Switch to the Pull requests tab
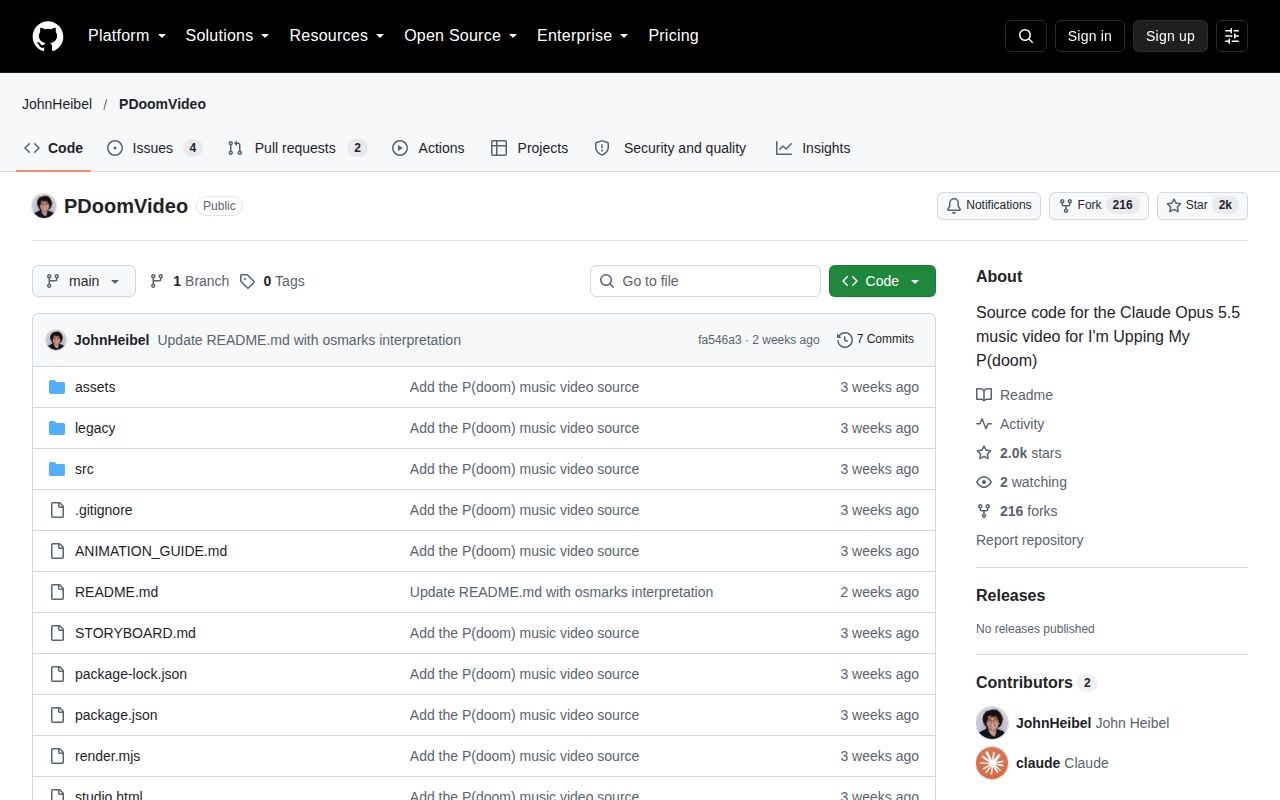 tap(297, 148)
